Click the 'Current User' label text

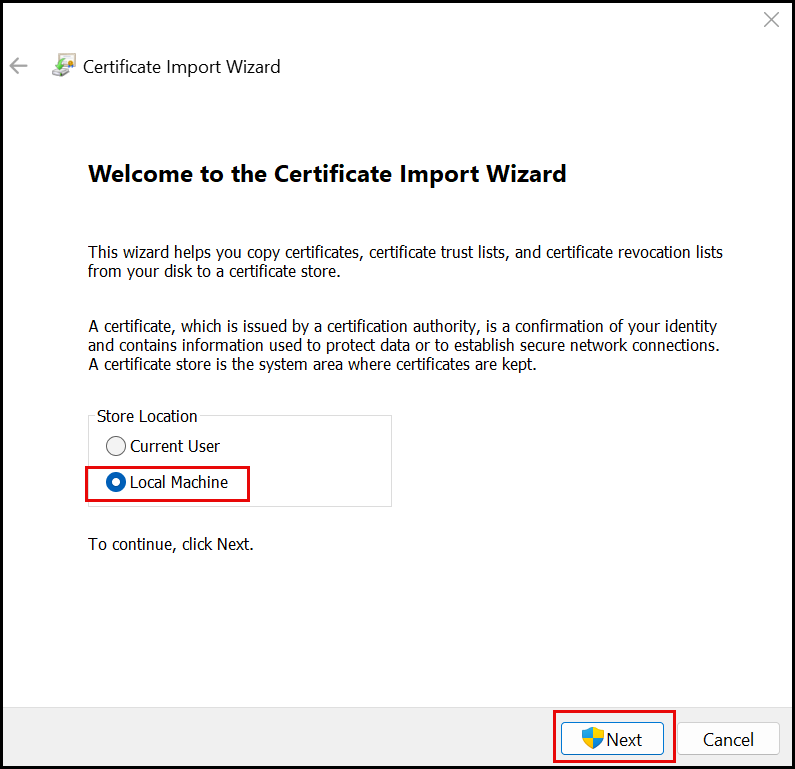(175, 446)
